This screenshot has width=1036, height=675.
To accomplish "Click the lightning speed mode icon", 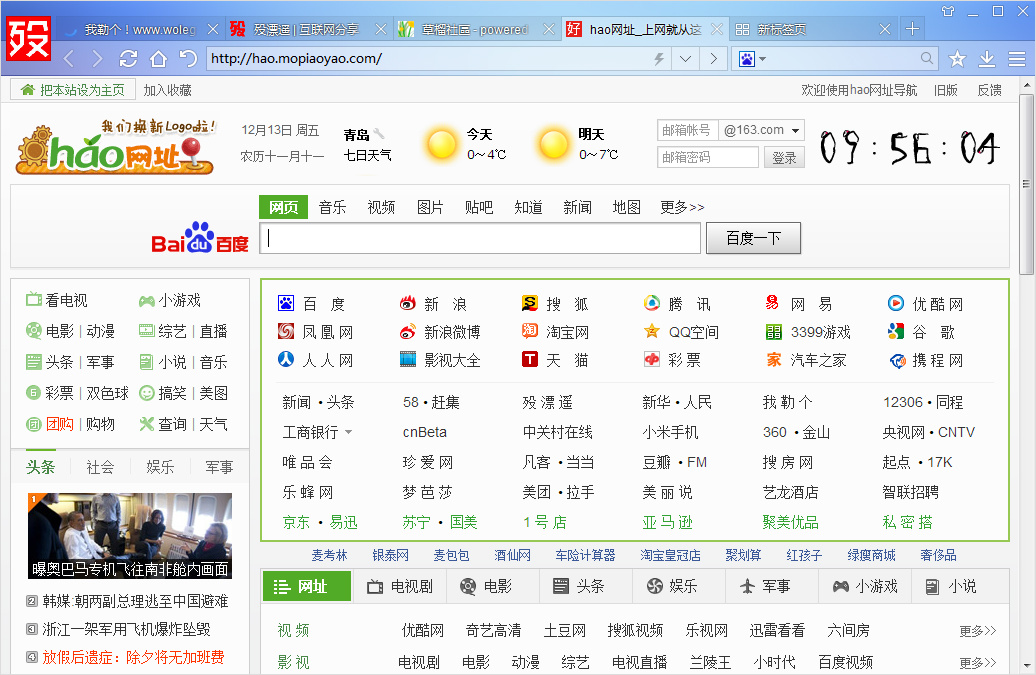I will (659, 59).
